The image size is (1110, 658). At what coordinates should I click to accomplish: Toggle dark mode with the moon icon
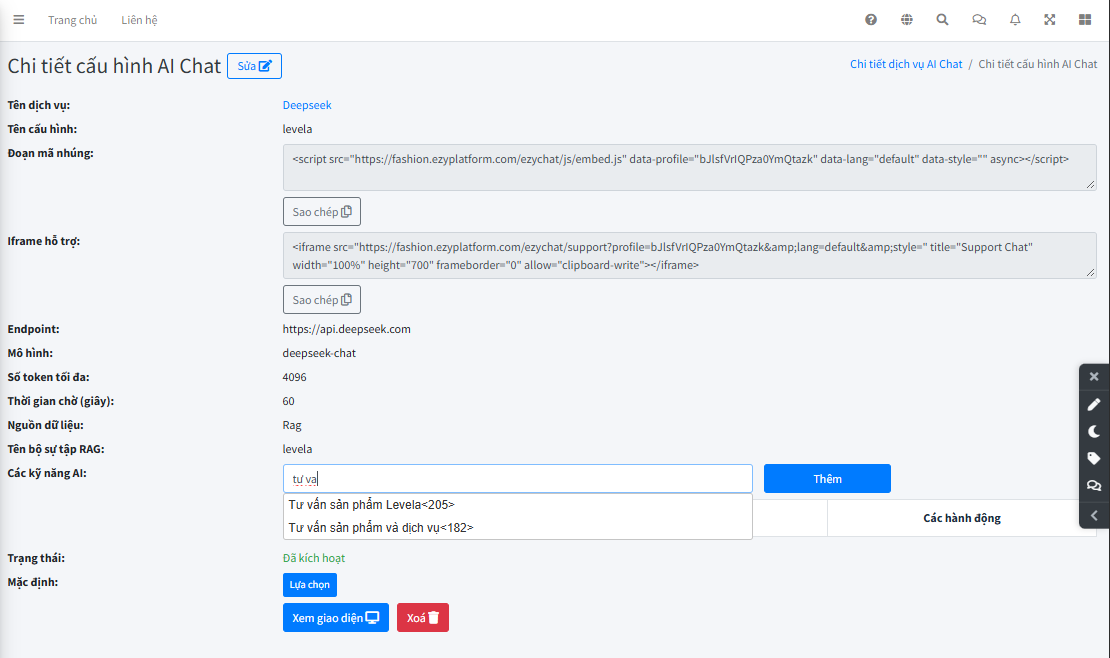click(1094, 431)
